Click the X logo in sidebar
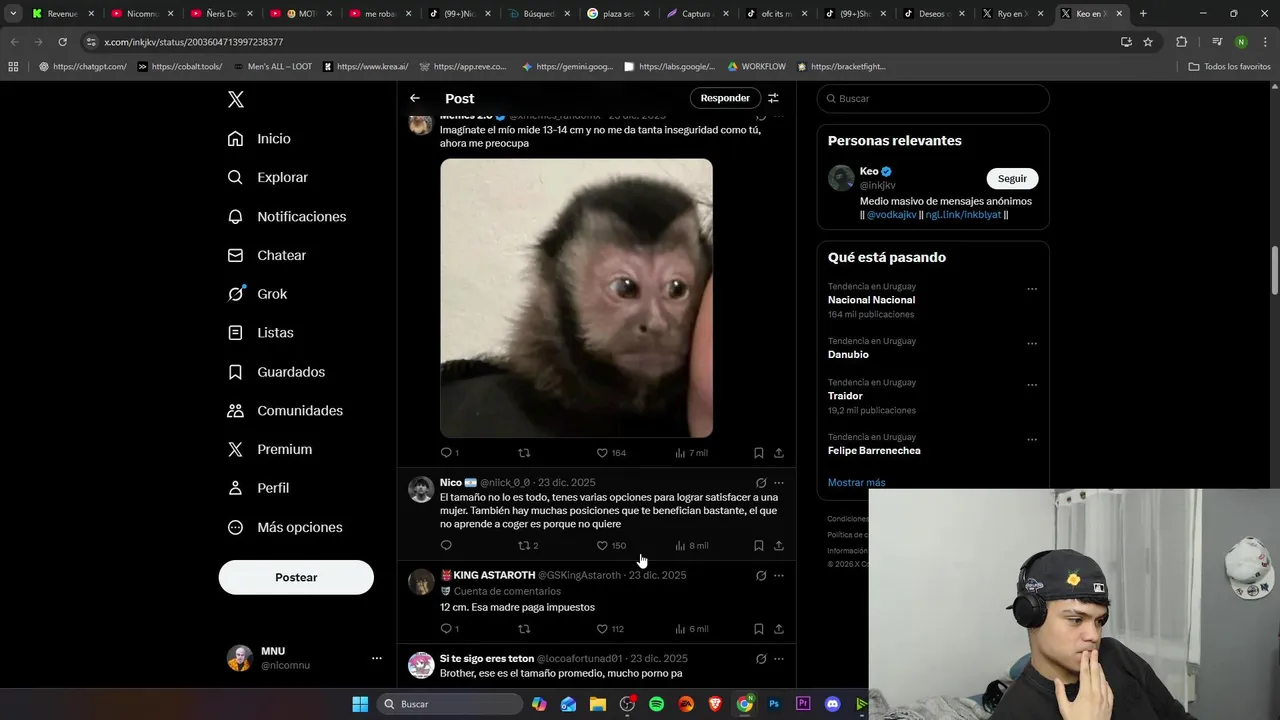The image size is (1280, 720). pyautogui.click(x=236, y=99)
